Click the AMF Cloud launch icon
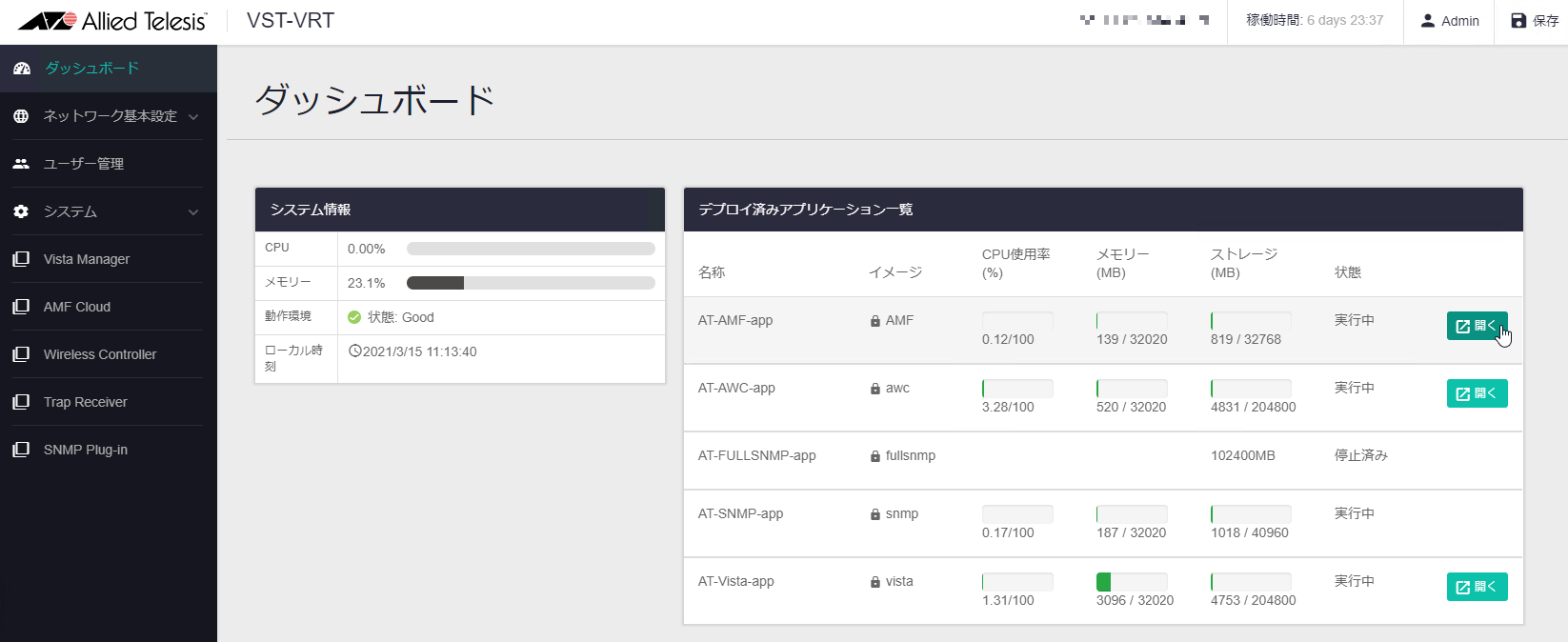 pos(21,307)
